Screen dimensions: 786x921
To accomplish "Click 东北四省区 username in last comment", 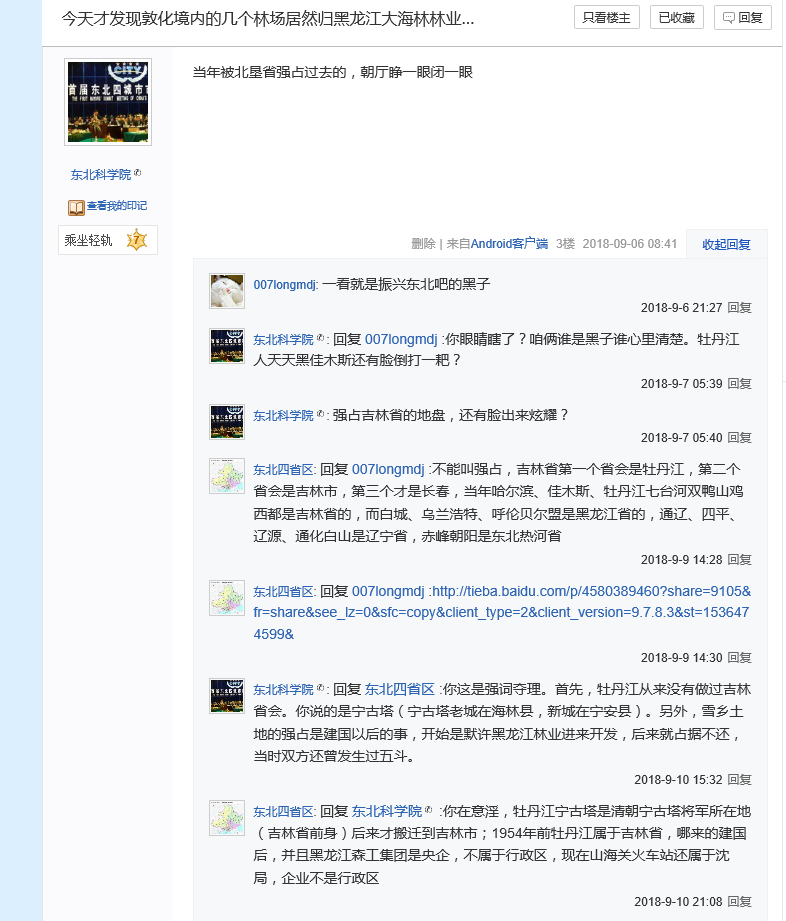I will (x=284, y=812).
